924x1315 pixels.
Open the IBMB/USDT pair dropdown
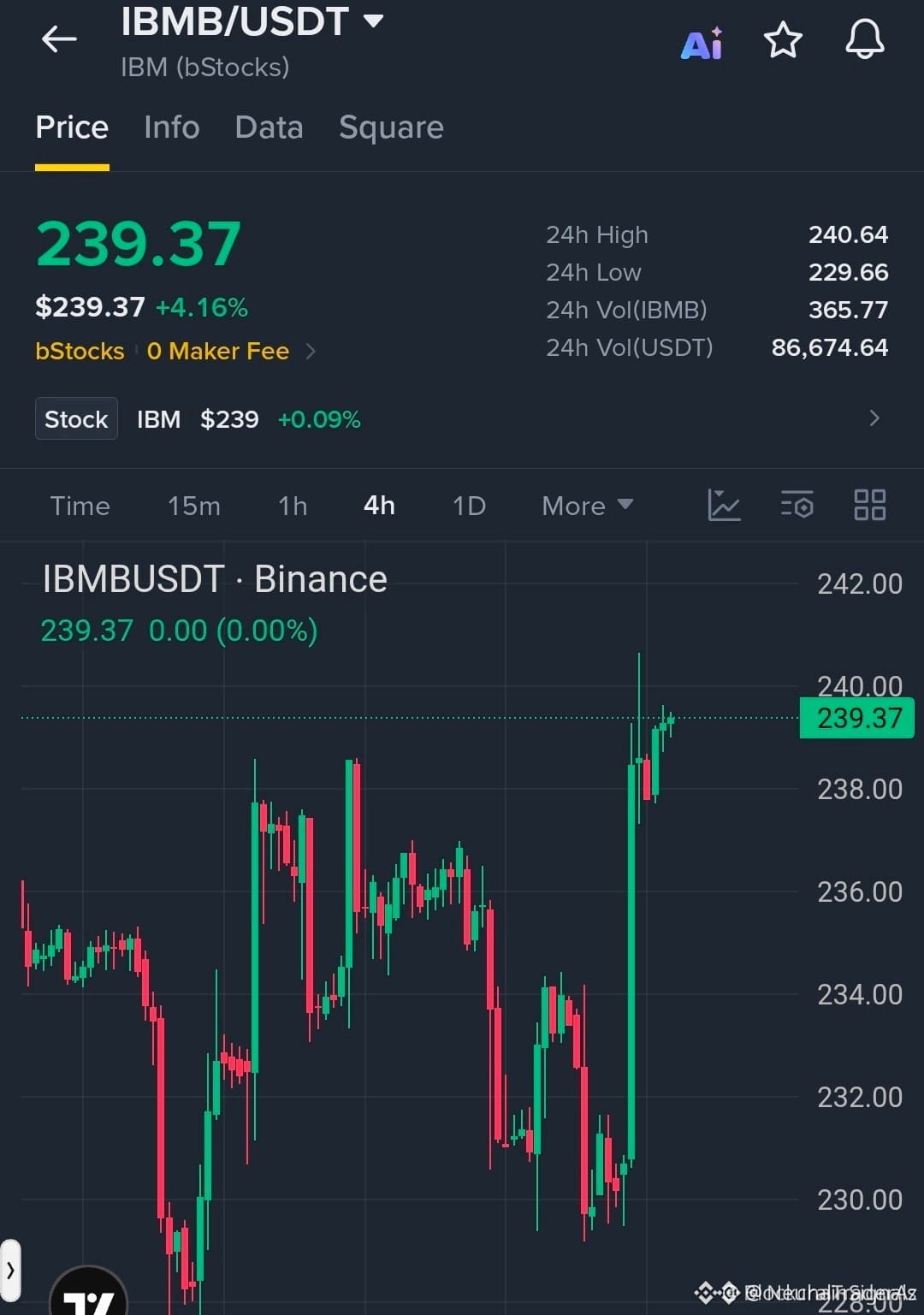click(x=374, y=21)
